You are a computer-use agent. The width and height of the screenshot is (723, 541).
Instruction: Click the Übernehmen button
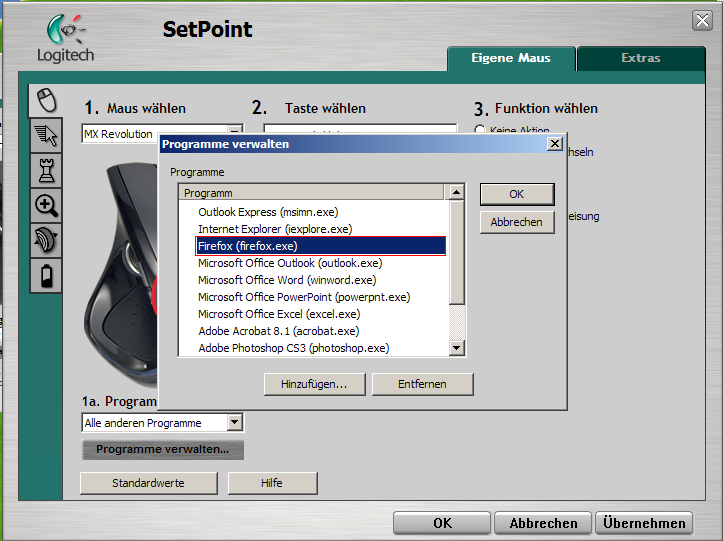coord(644,523)
